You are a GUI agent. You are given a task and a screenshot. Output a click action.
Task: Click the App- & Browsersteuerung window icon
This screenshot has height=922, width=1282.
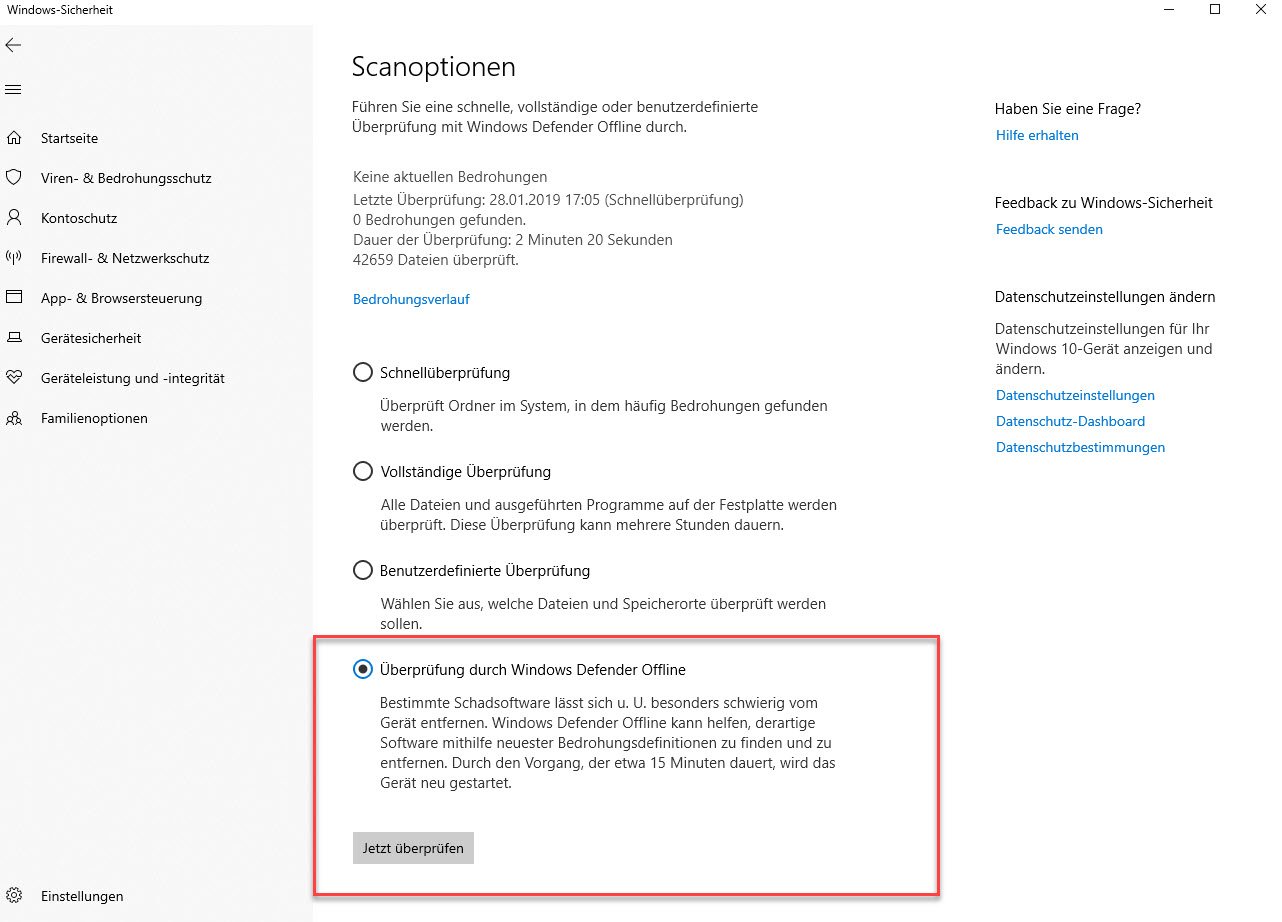tap(14, 298)
